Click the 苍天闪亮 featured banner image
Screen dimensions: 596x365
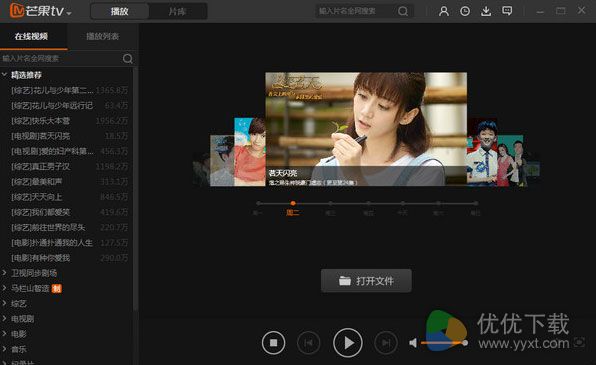click(366, 129)
